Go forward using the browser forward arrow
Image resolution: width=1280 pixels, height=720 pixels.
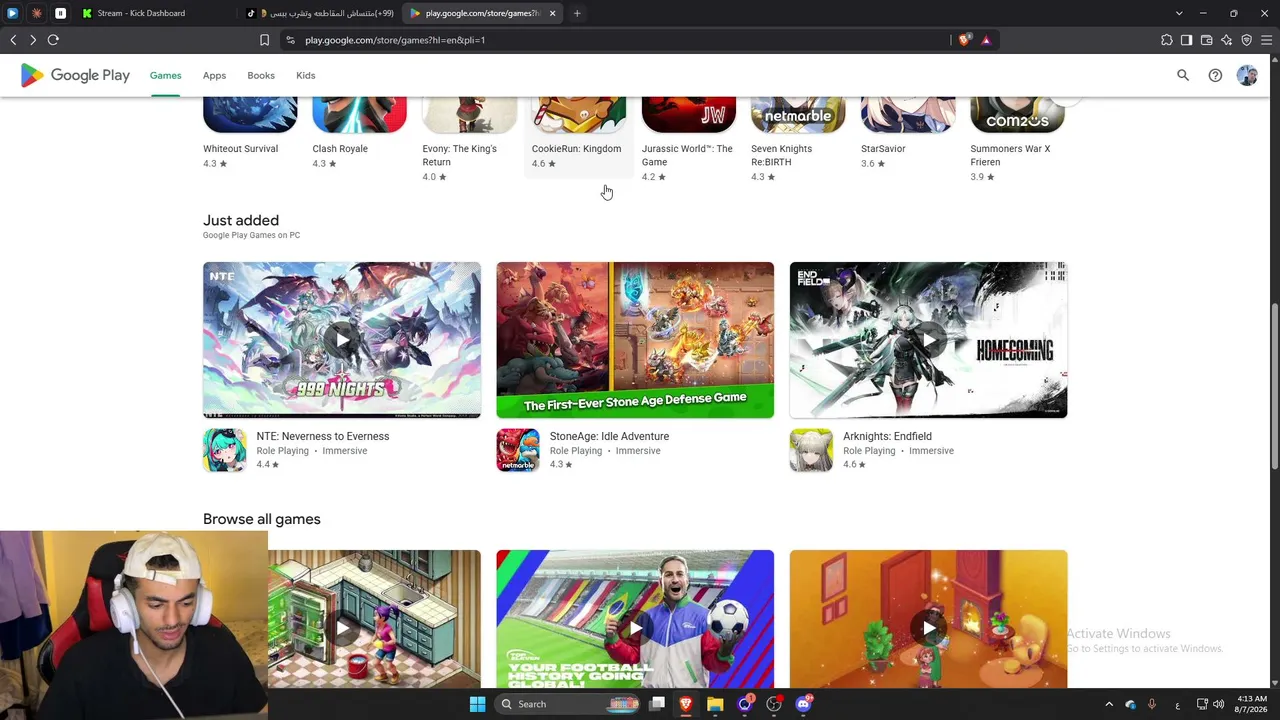[x=33, y=40]
